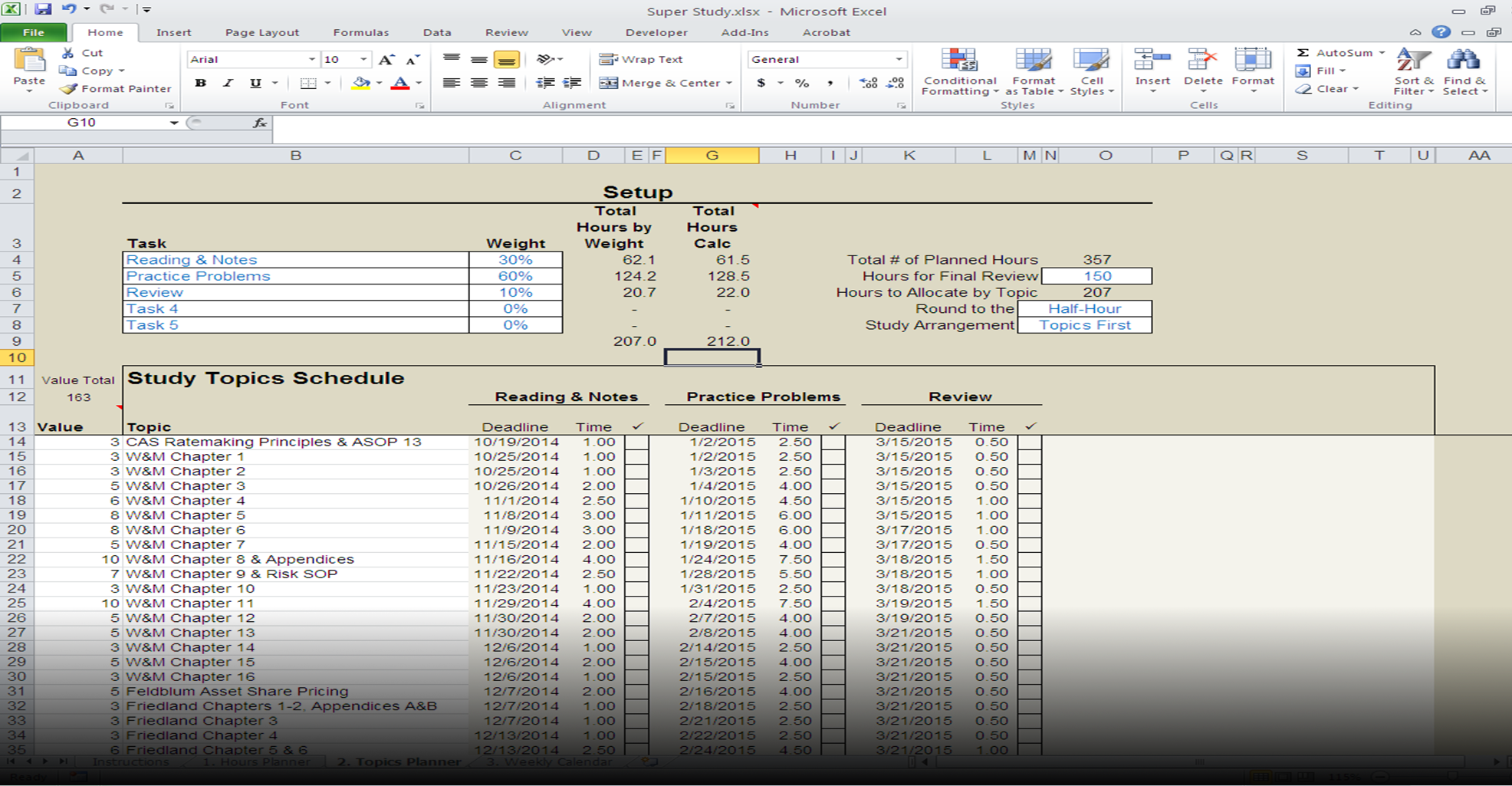
Task: Click bottom align icon
Action: pyautogui.click(x=506, y=59)
